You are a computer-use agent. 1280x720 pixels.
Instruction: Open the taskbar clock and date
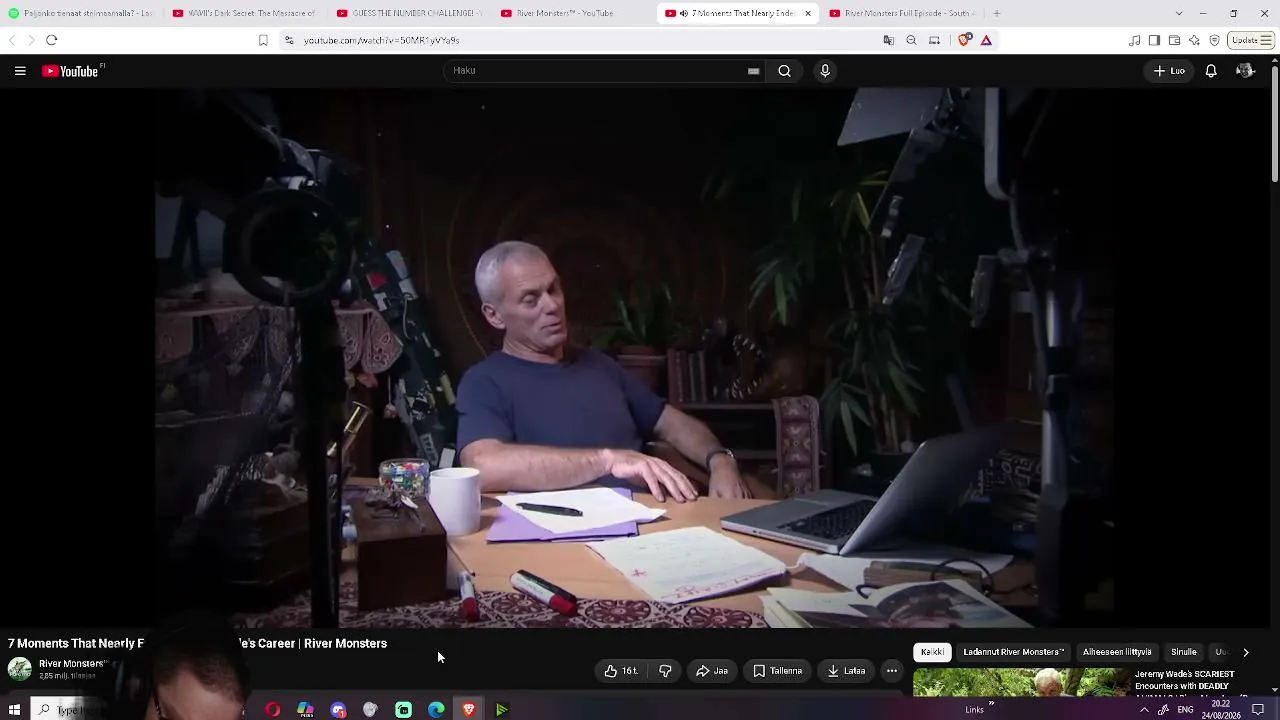click(x=1221, y=710)
